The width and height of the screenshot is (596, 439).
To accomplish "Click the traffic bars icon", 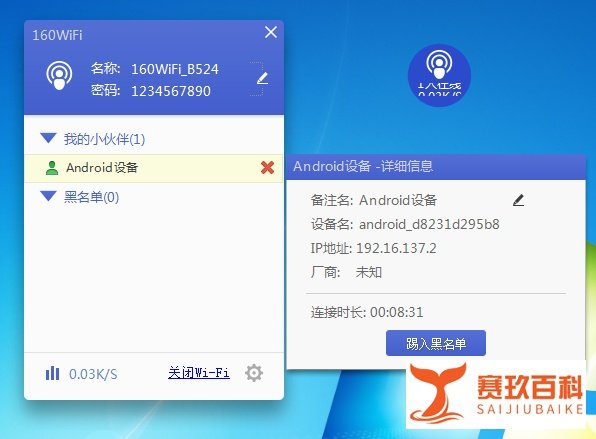I will [x=52, y=373].
